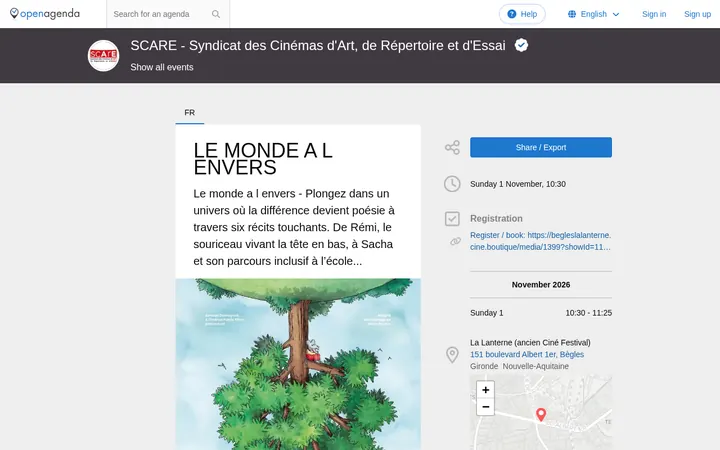Click the Registration checkbox icon

pos(452,219)
